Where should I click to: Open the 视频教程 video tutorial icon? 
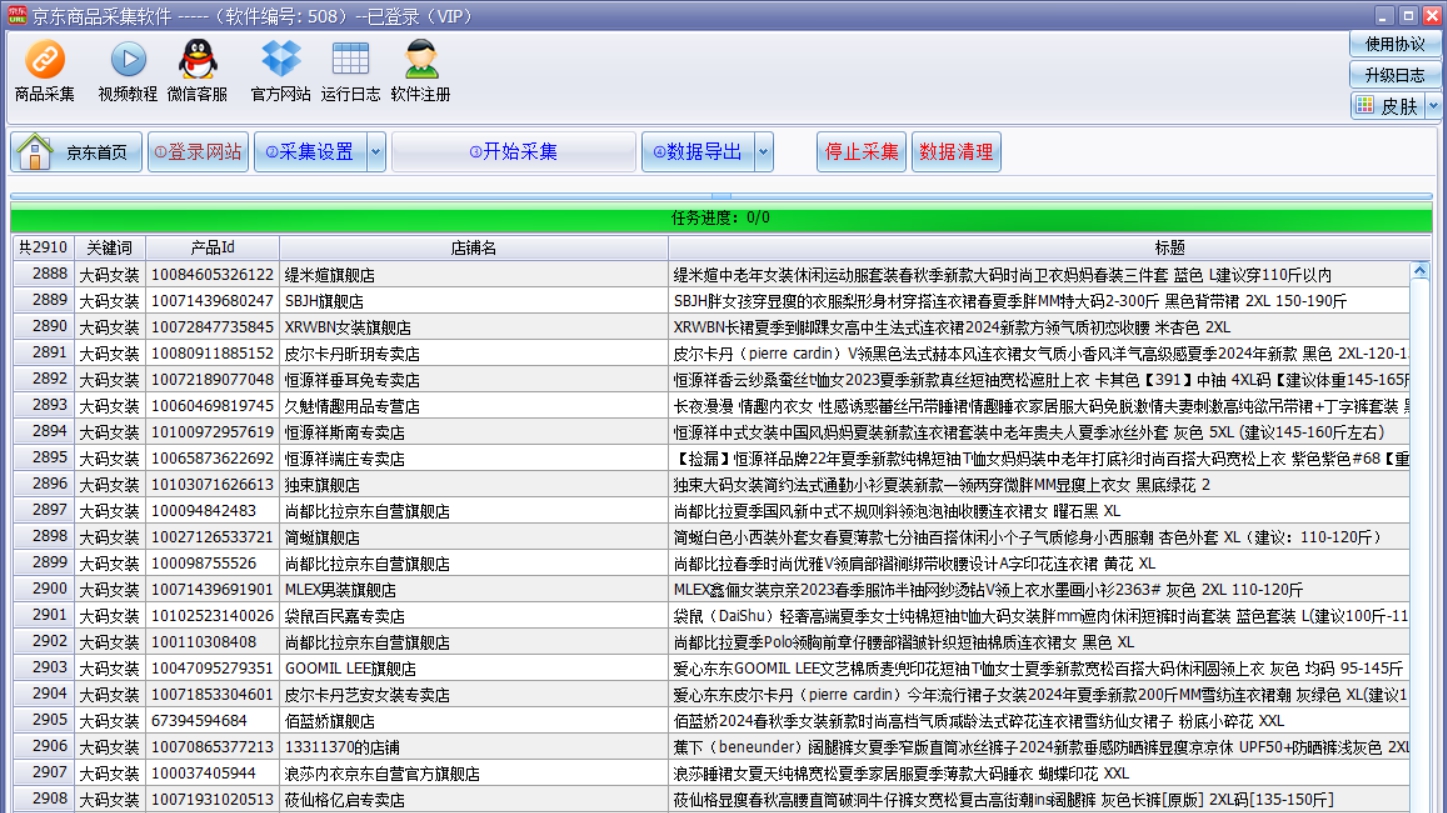[x=128, y=60]
